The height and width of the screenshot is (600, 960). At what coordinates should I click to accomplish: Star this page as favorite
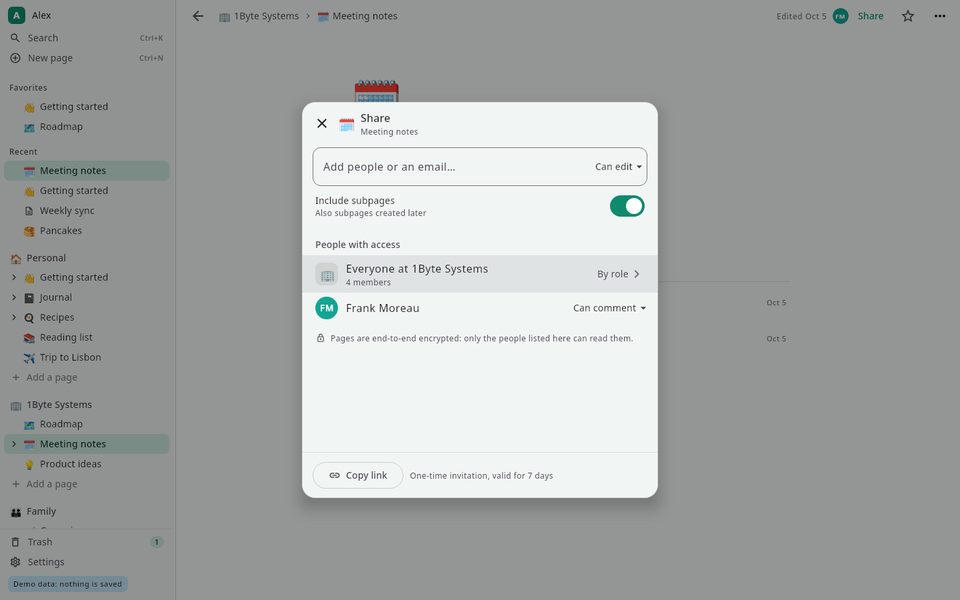click(x=907, y=16)
